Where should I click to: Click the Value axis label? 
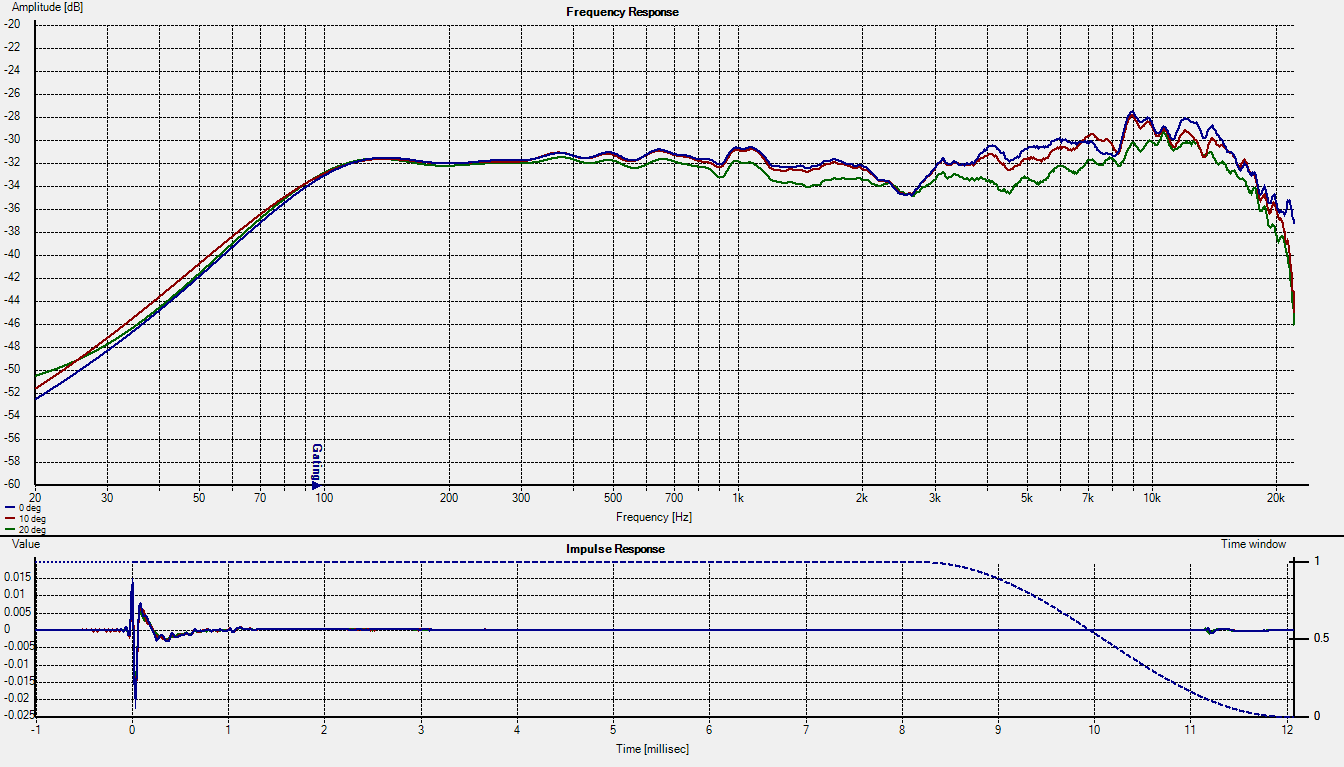tap(25, 544)
